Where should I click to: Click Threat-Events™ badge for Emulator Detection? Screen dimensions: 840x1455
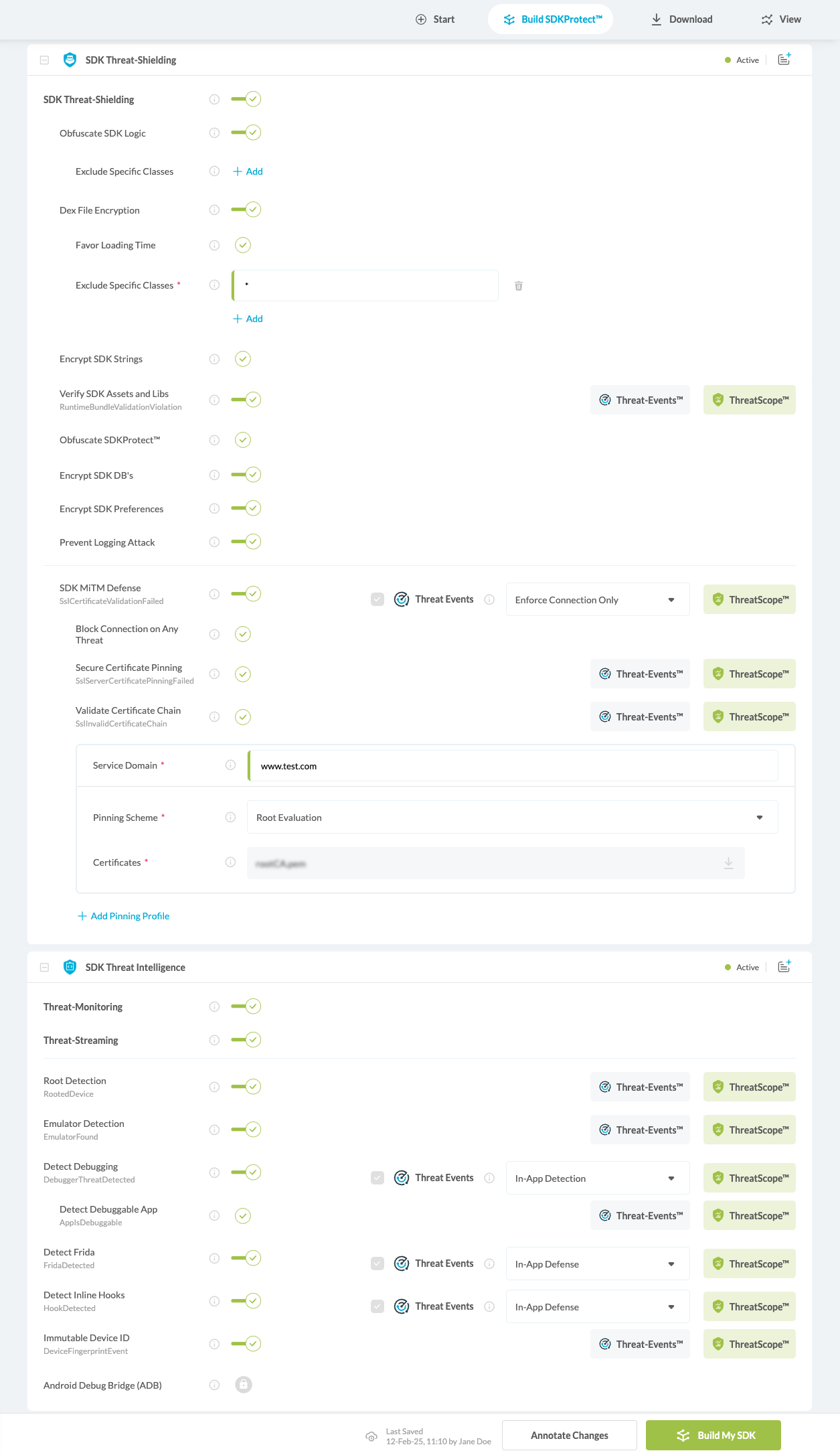tap(639, 1130)
